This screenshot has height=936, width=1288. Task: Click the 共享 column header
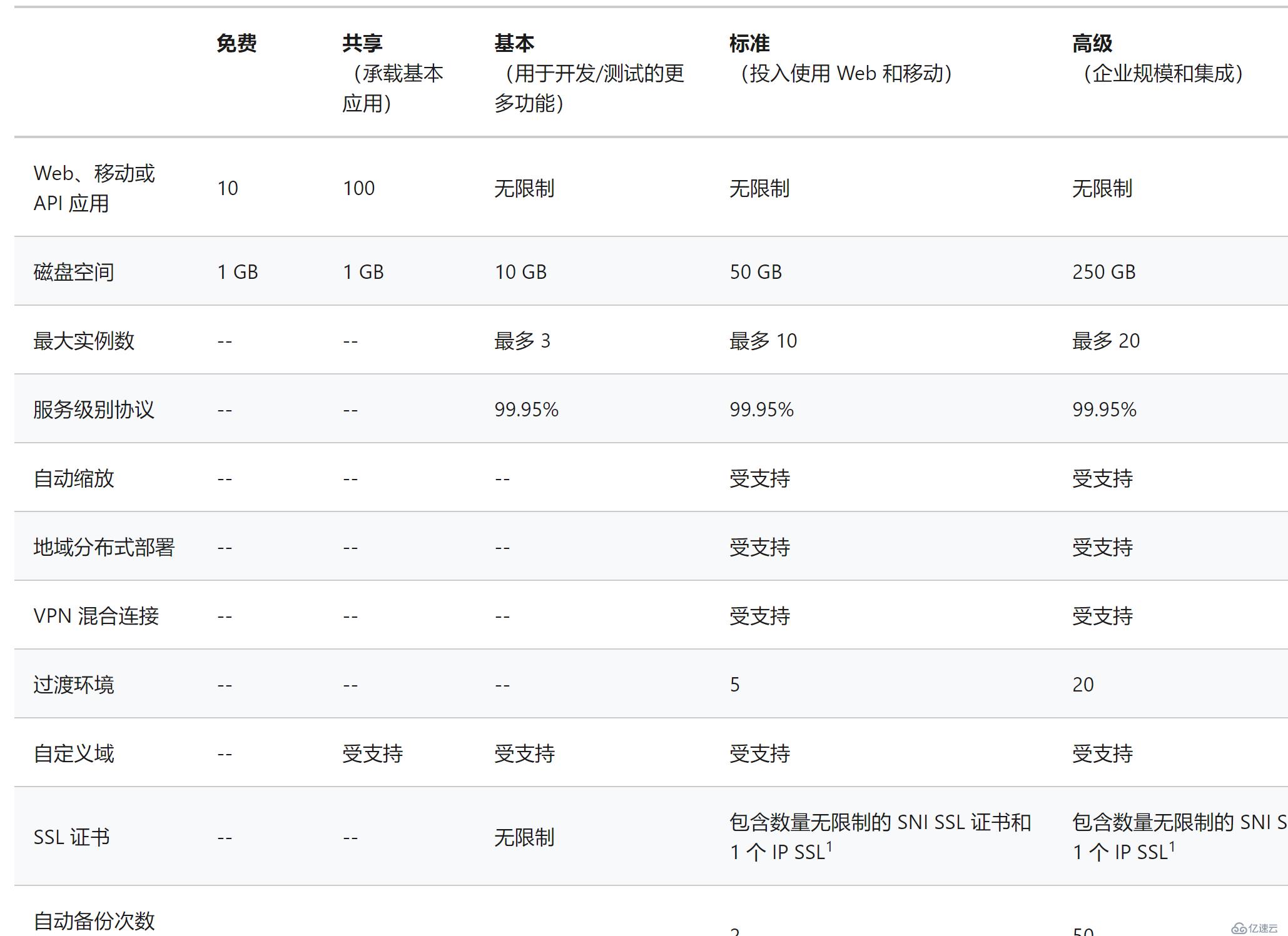(362, 44)
